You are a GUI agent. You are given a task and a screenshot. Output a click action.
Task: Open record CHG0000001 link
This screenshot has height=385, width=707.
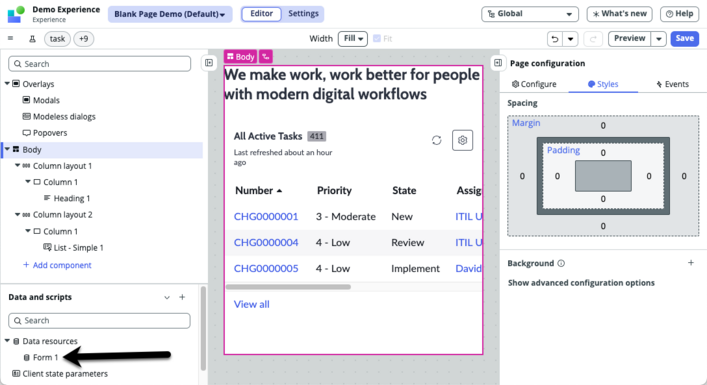coord(266,217)
